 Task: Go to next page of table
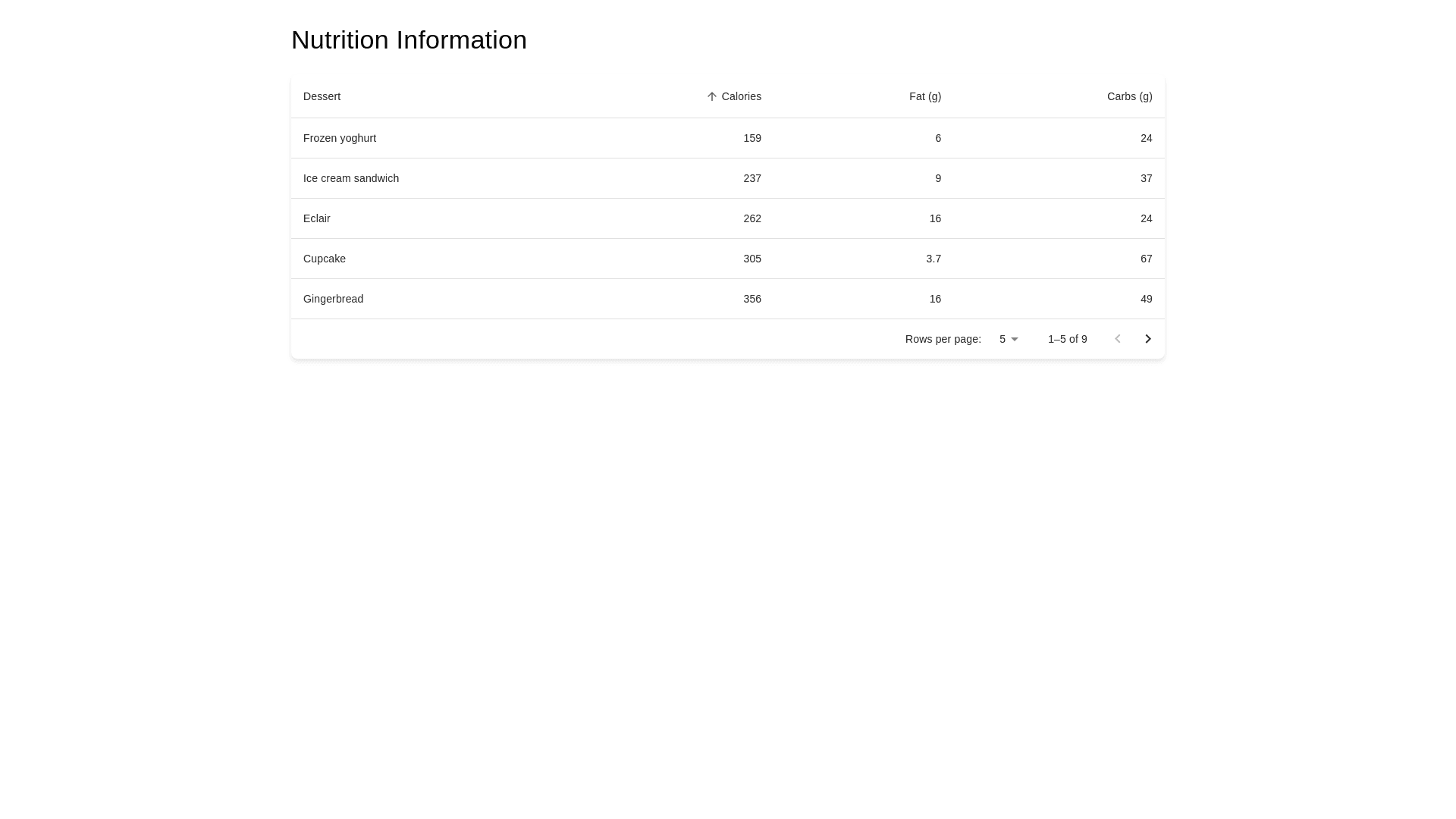pos(1147,339)
